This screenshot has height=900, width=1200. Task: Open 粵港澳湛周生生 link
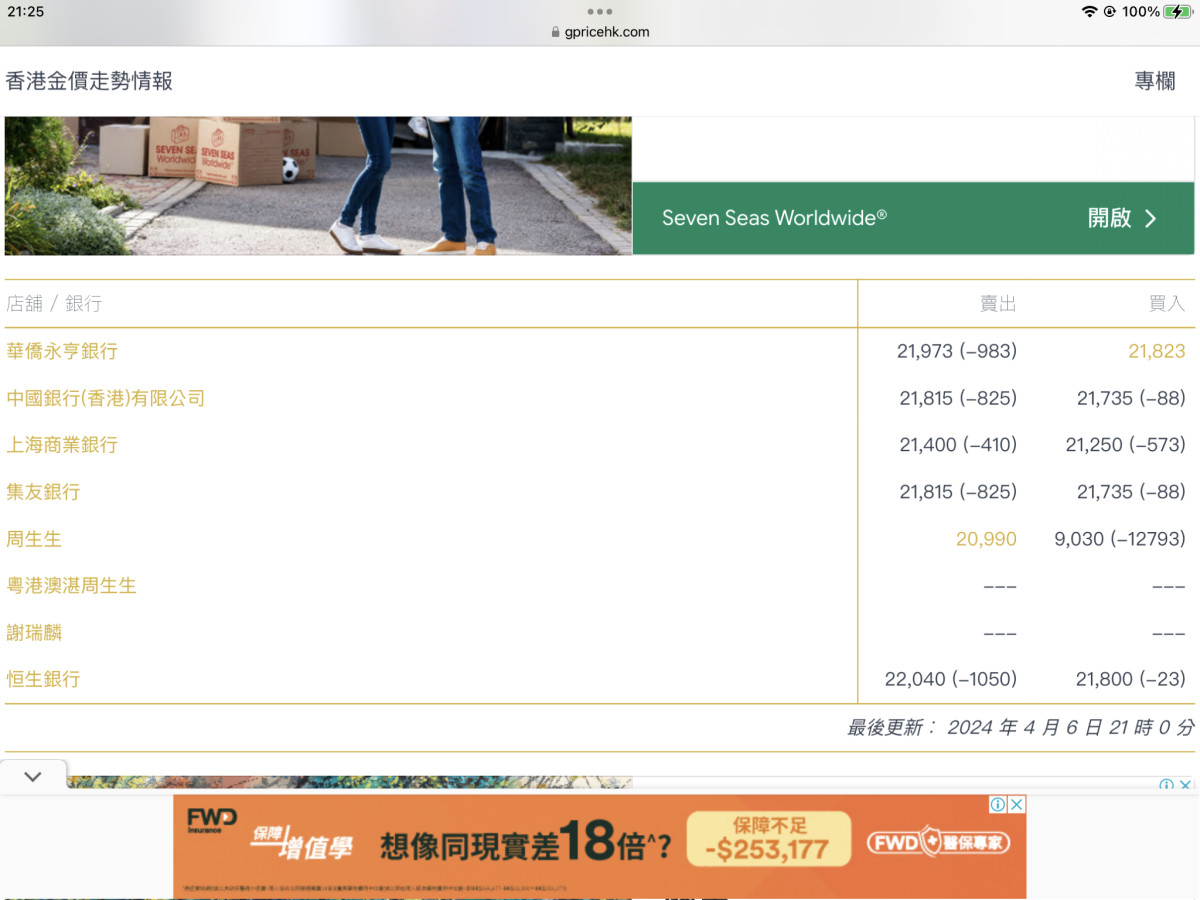71,586
